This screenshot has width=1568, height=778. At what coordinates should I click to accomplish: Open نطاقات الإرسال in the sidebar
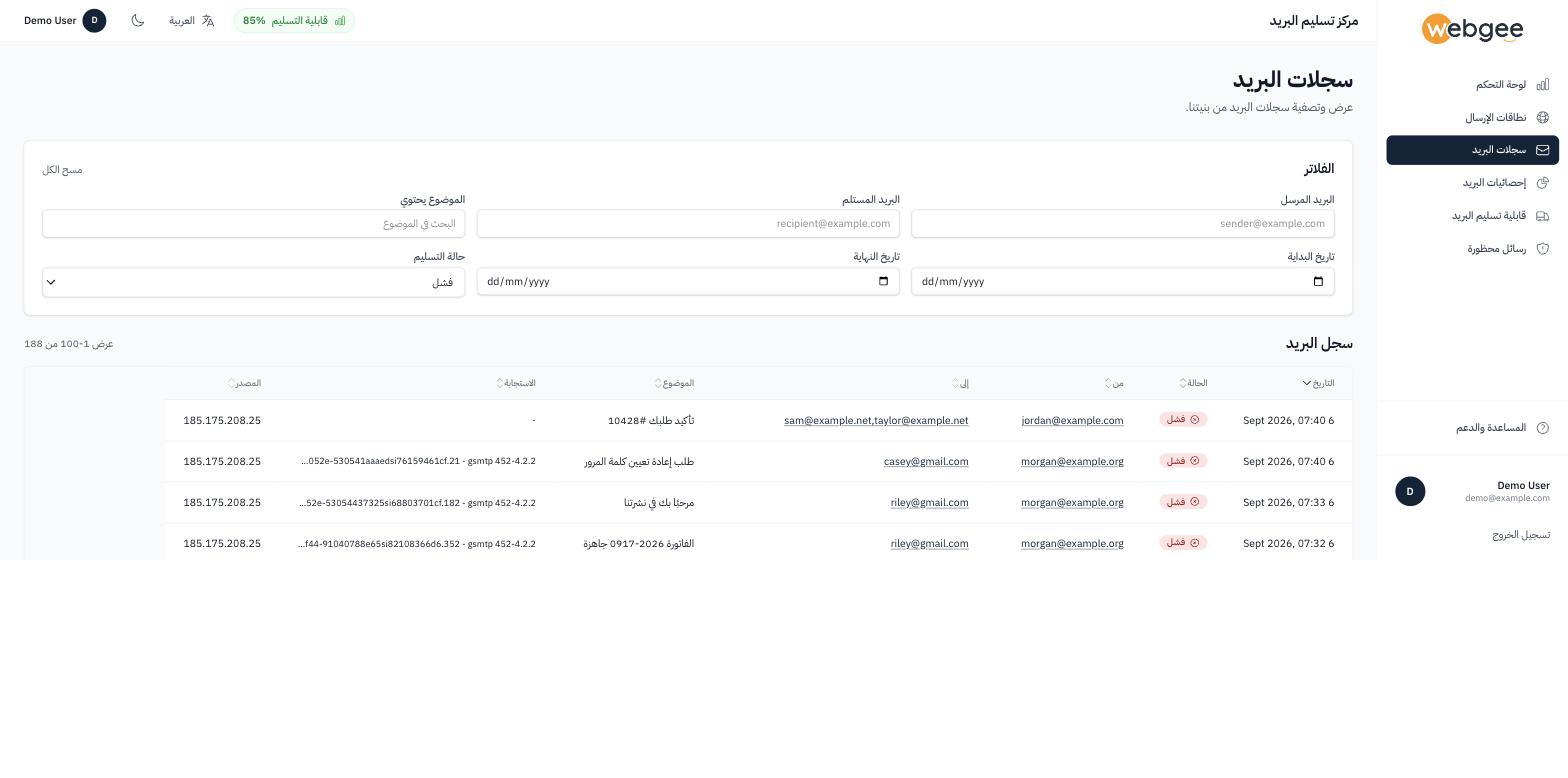tap(1472, 118)
